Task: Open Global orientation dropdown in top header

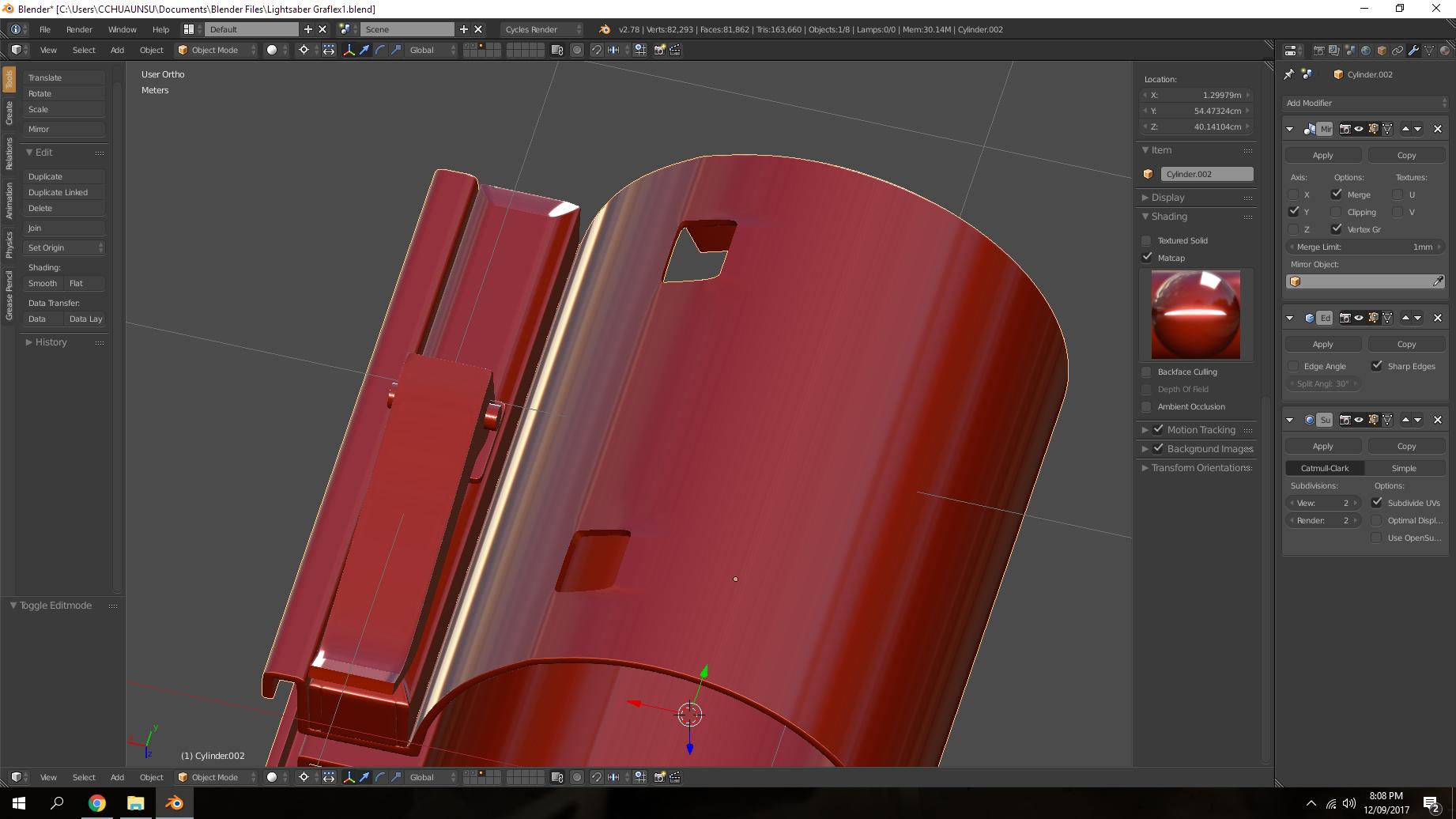Action: coord(432,50)
